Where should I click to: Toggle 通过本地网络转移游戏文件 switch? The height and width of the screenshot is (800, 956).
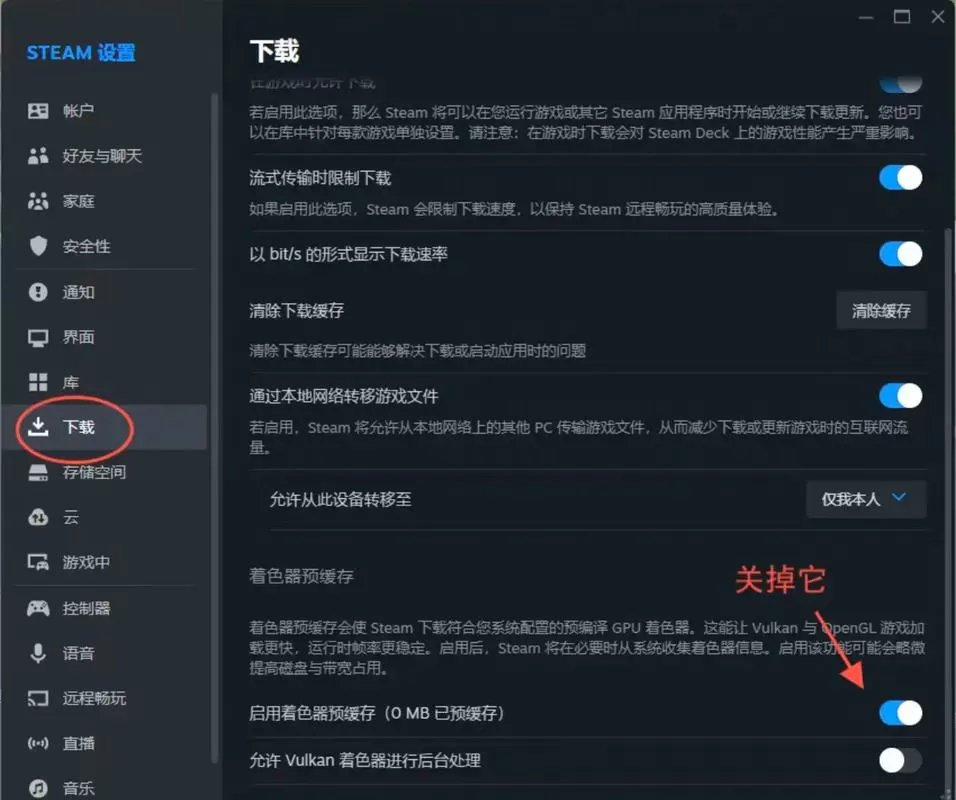click(x=901, y=396)
